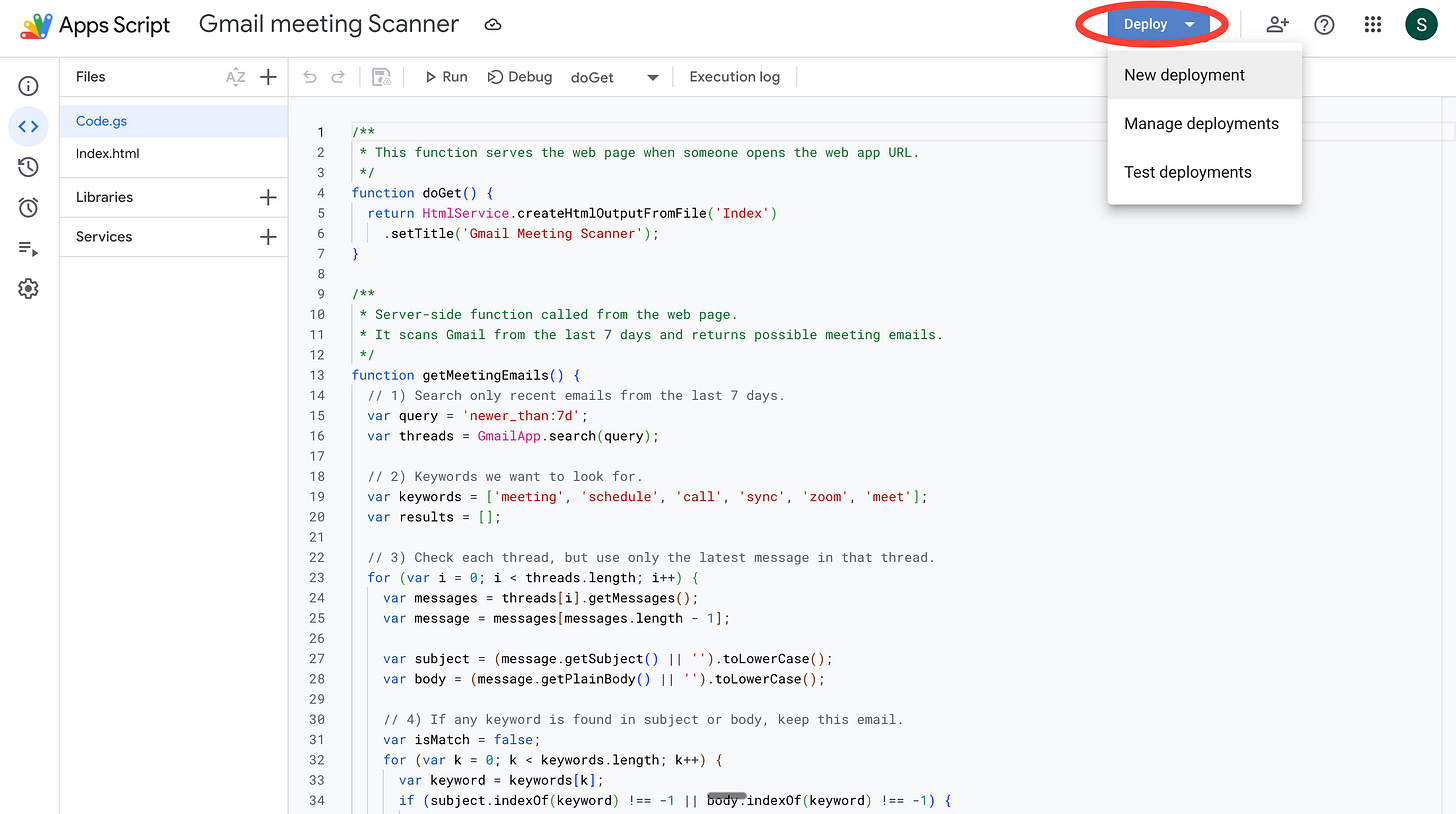Click the Services section label
Viewport: 1456px width, 814px height.
tap(104, 237)
